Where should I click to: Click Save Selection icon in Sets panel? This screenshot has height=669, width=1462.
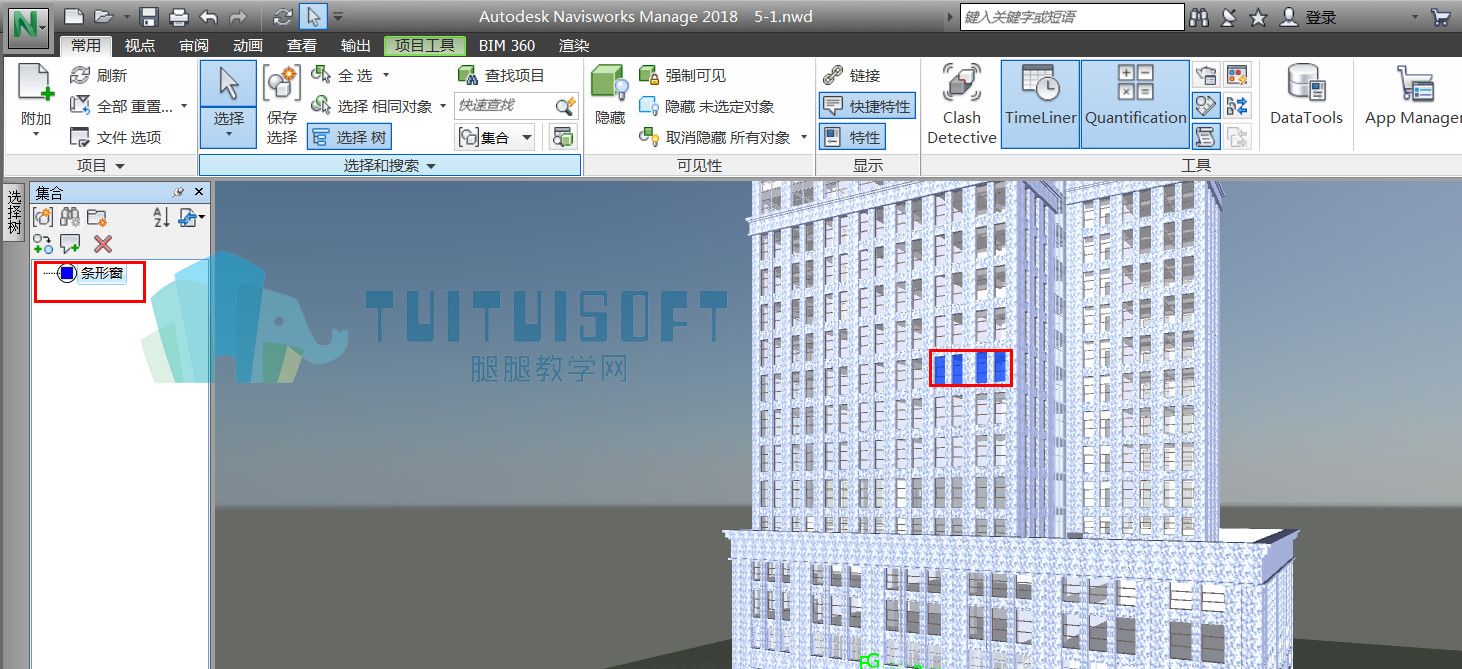coord(43,217)
